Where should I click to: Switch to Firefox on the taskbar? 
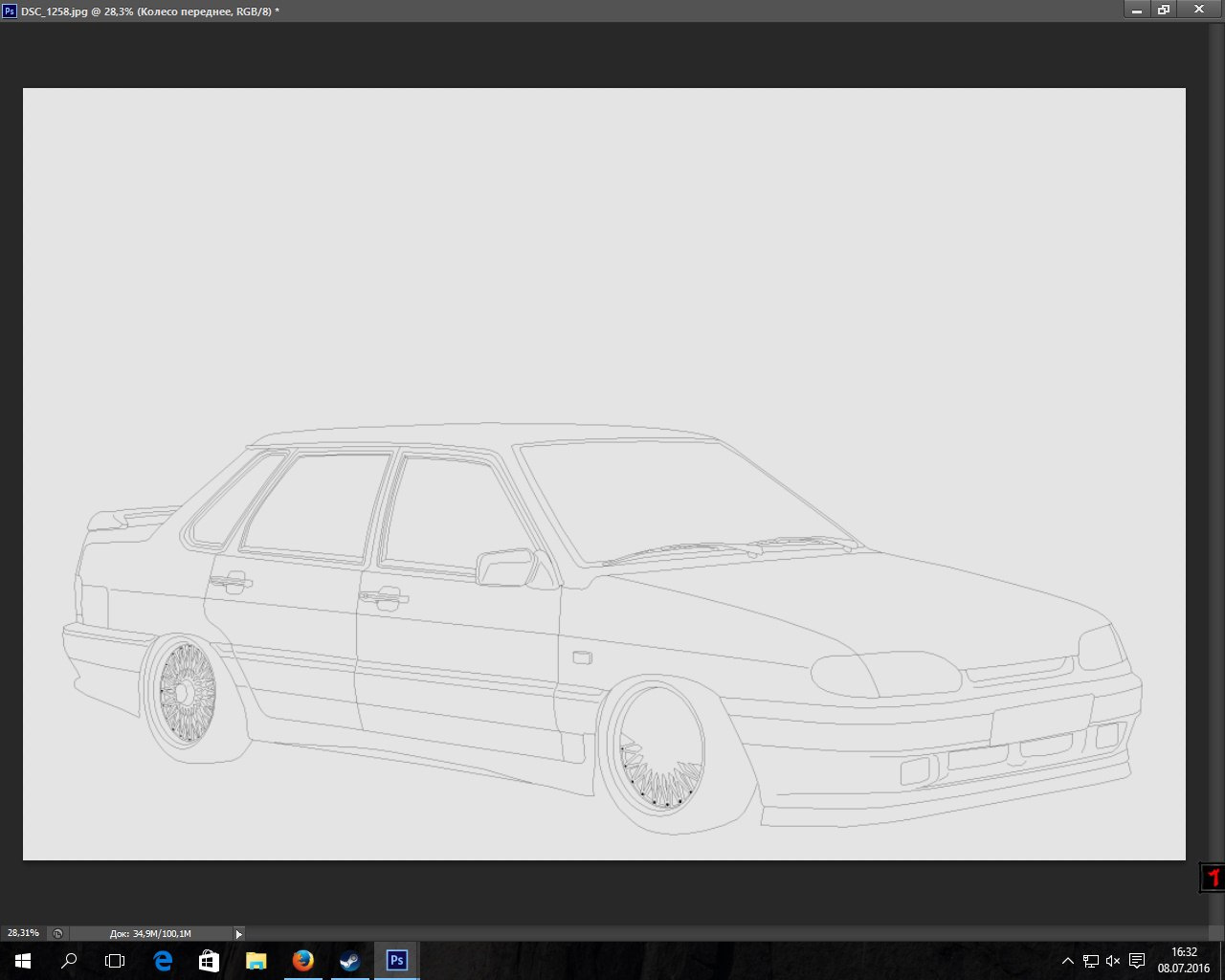(302, 960)
